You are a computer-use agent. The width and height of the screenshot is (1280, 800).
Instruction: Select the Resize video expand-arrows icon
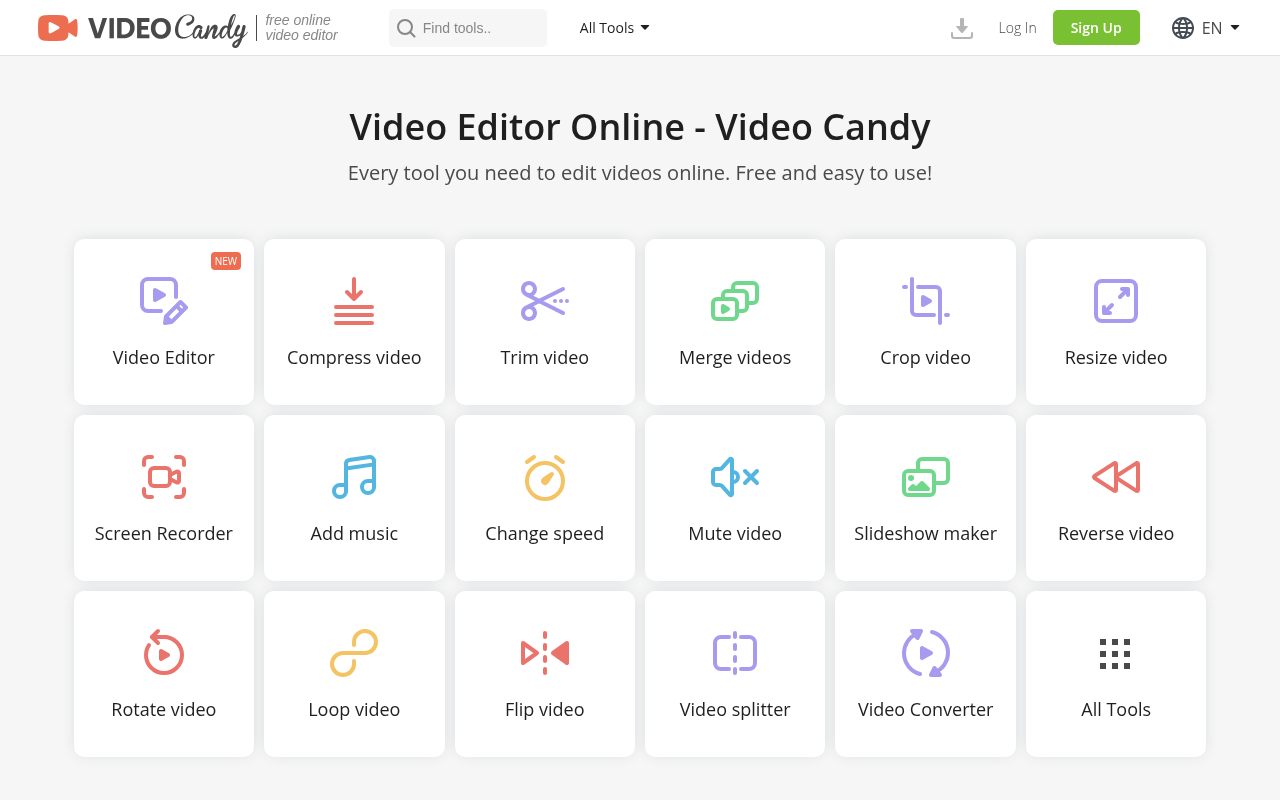pyautogui.click(x=1115, y=300)
